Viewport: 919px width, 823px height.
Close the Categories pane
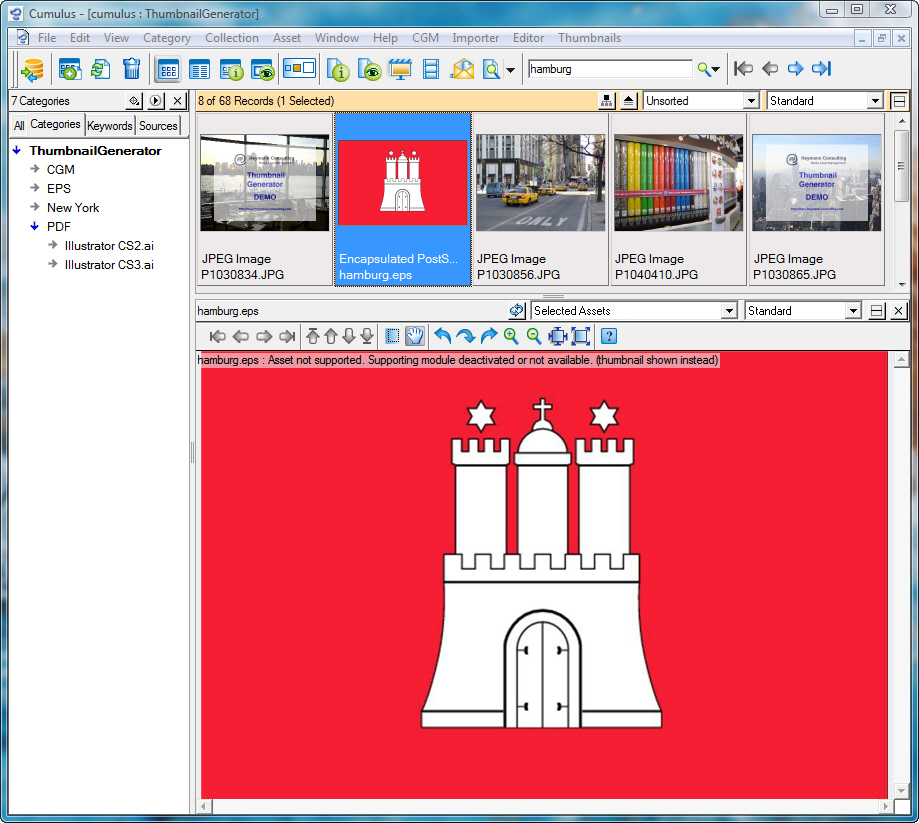(178, 101)
